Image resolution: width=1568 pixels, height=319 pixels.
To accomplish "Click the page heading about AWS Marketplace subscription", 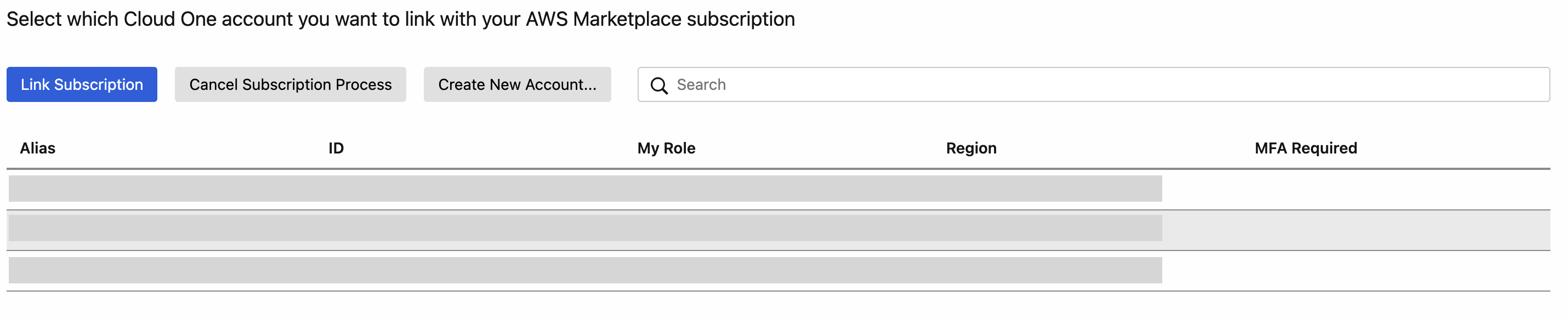I will pyautogui.click(x=401, y=19).
